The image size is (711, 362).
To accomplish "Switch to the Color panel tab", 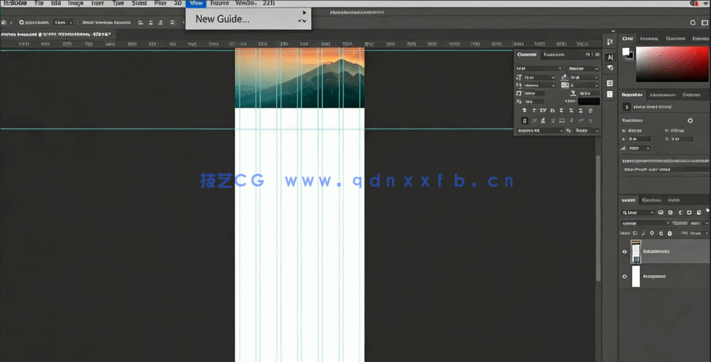I will pos(628,39).
